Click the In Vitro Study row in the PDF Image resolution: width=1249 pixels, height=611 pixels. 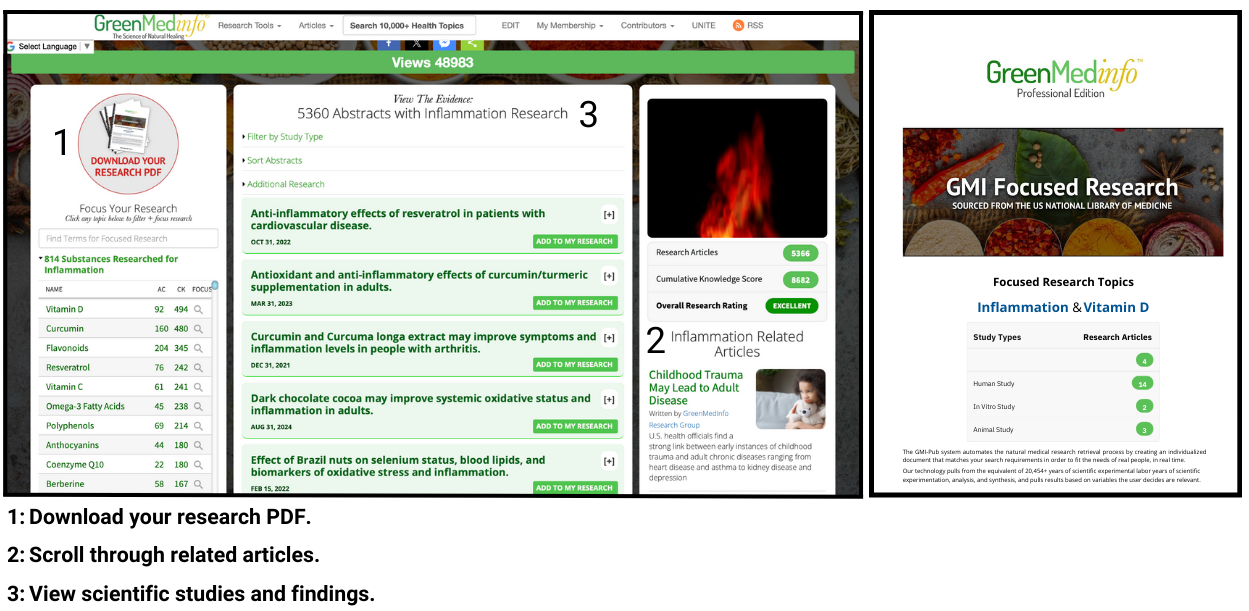click(x=1064, y=407)
